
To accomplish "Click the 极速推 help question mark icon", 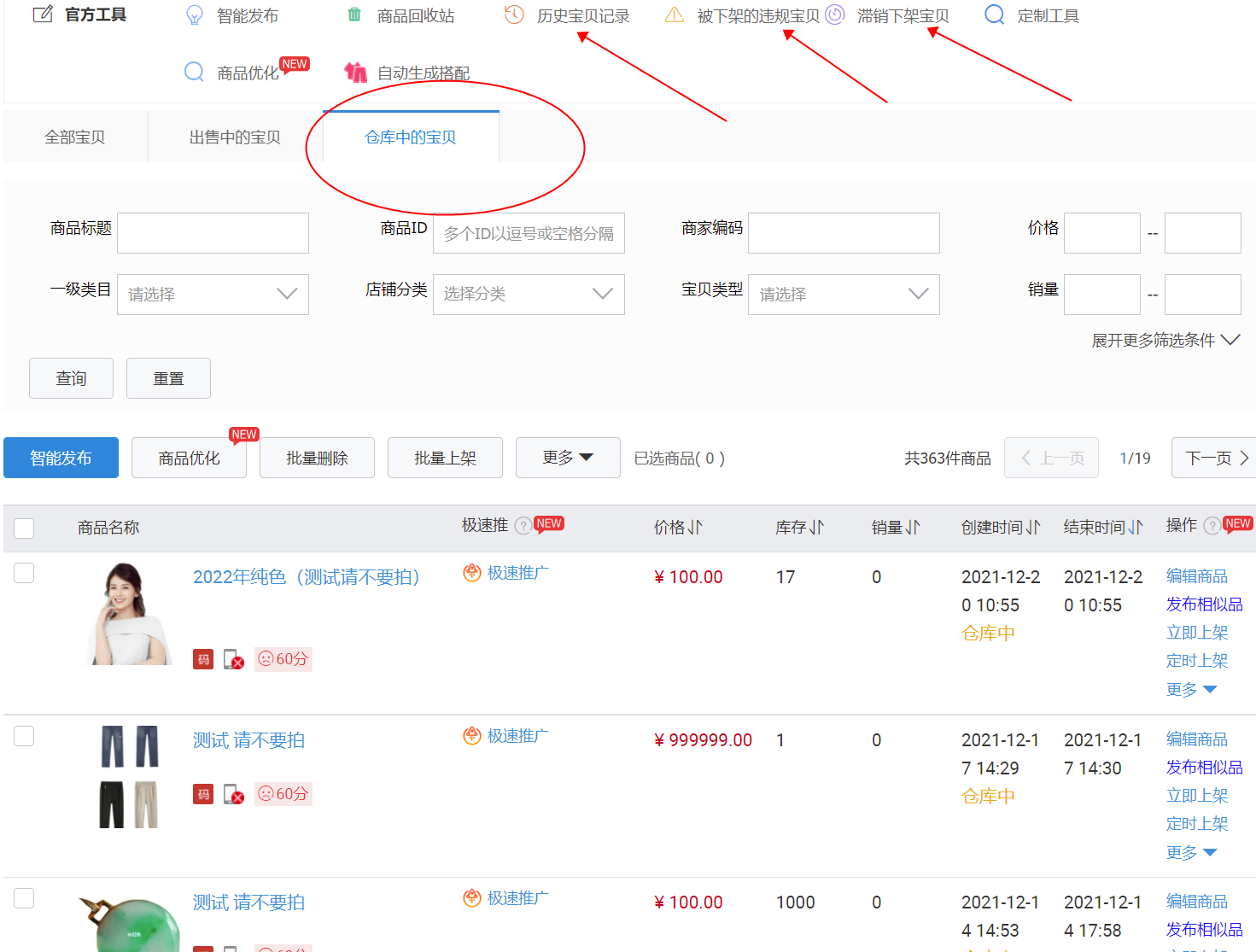I will tap(523, 526).
